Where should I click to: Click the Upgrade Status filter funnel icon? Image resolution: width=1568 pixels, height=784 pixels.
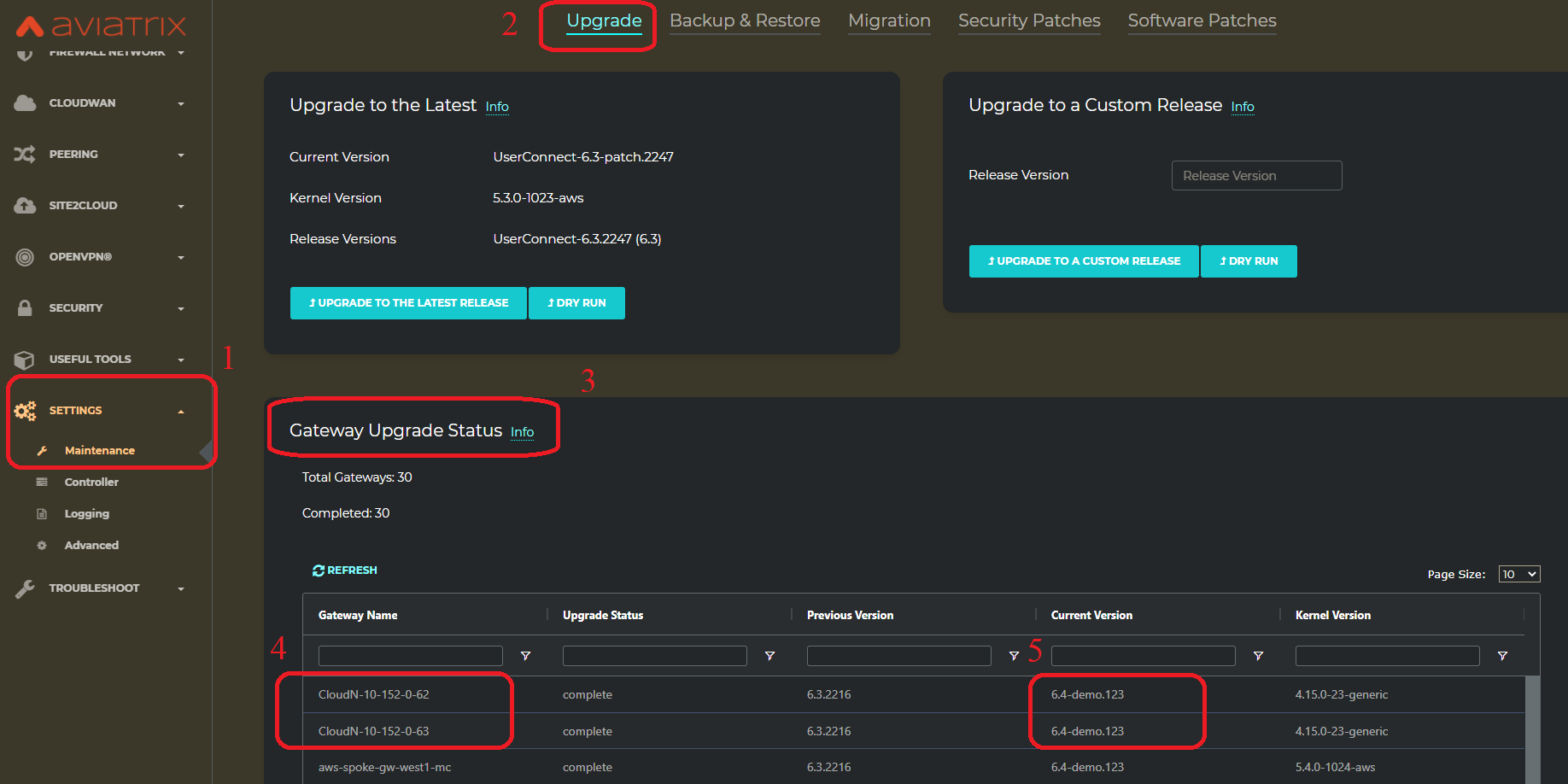tap(769, 656)
